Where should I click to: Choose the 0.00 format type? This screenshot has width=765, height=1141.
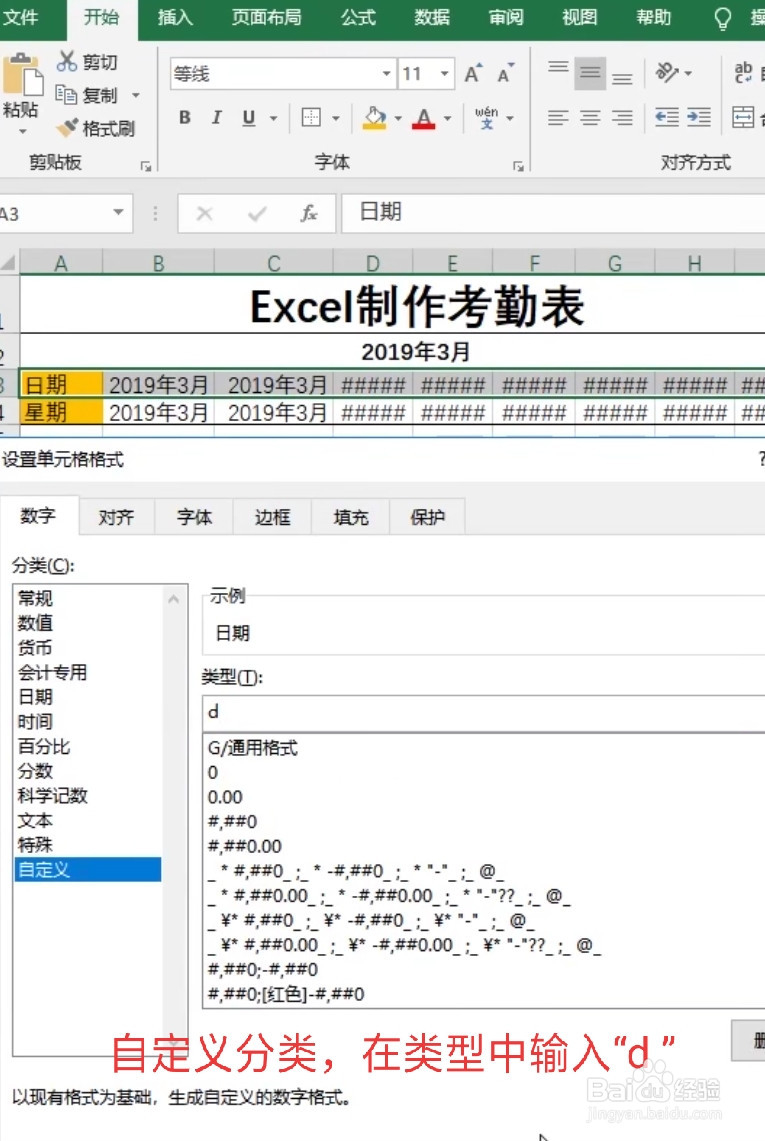[x=225, y=797]
